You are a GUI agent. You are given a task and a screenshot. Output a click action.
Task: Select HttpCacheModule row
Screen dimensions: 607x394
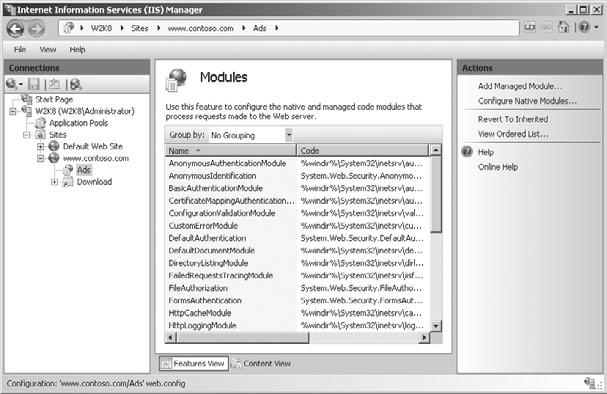(x=297, y=313)
